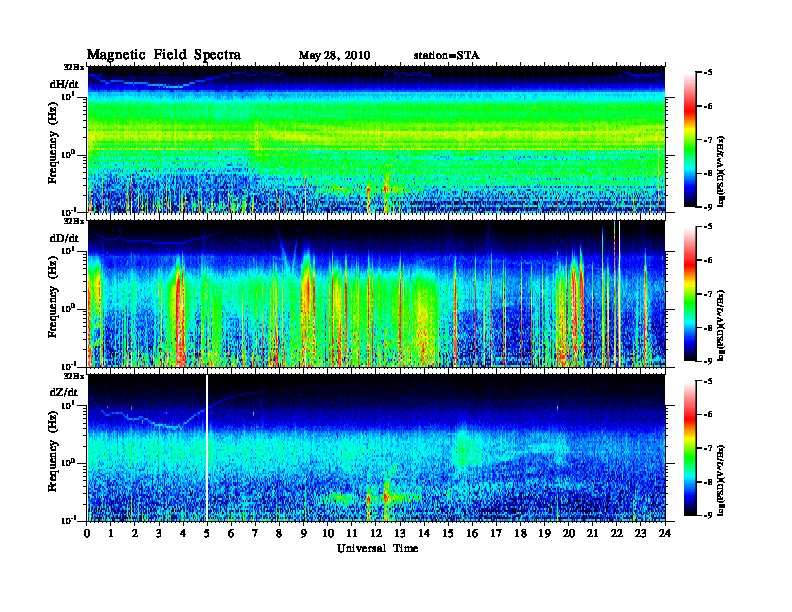Click the white vertical gap line in dZ/dt panel

207,448
